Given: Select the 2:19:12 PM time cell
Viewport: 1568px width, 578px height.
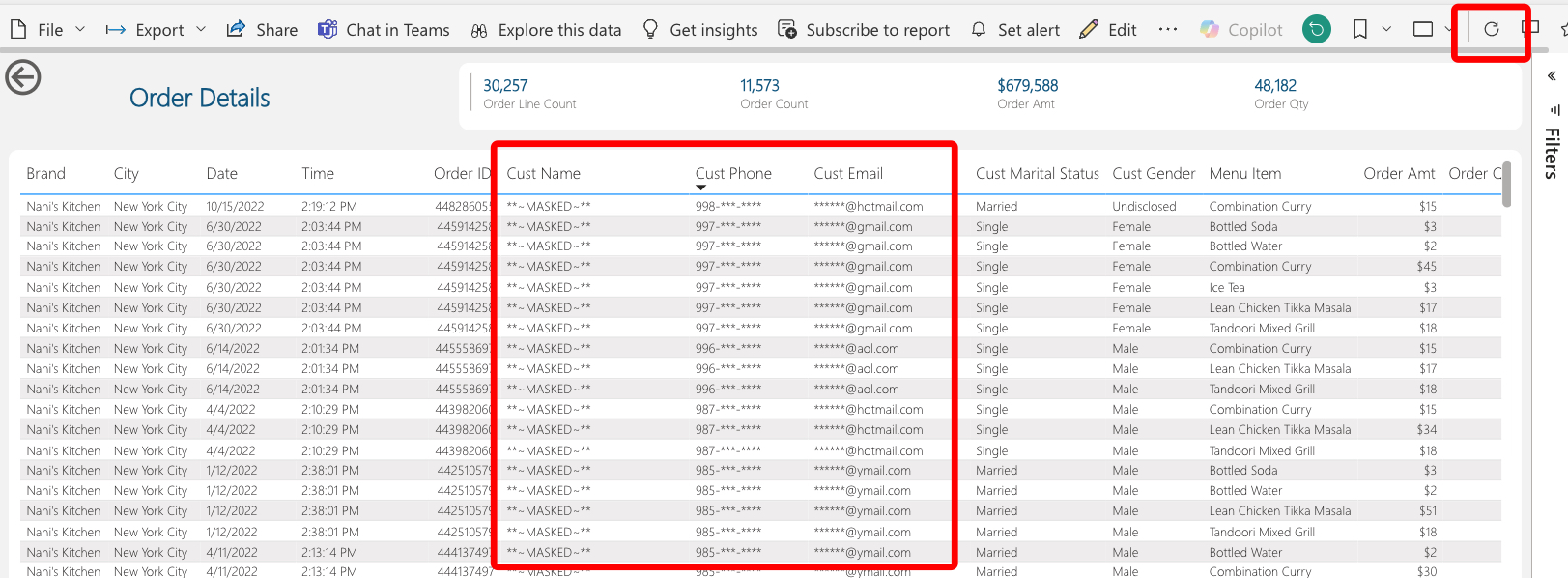Looking at the screenshot, I should tap(329, 207).
